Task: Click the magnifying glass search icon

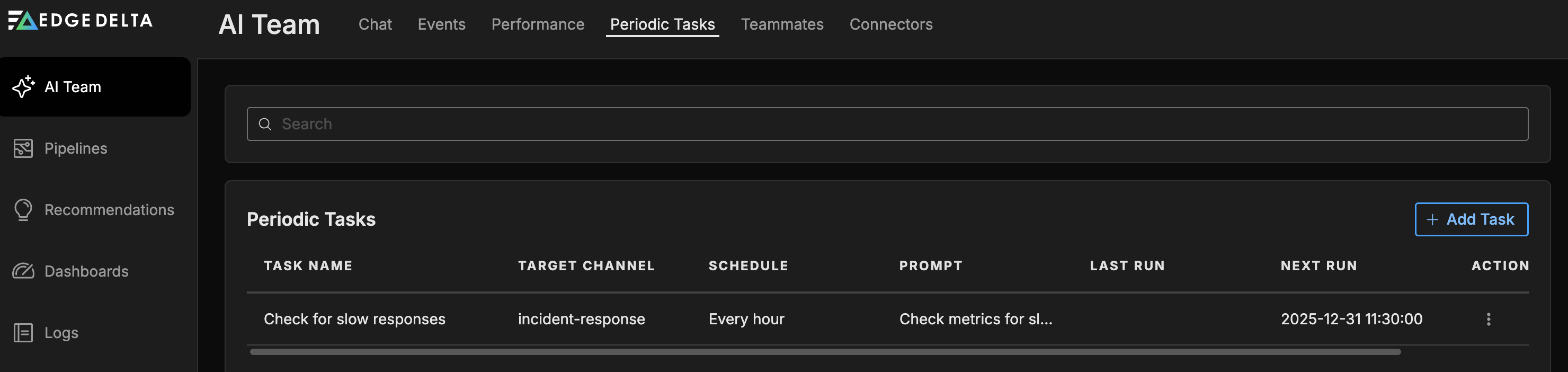Action: point(265,124)
